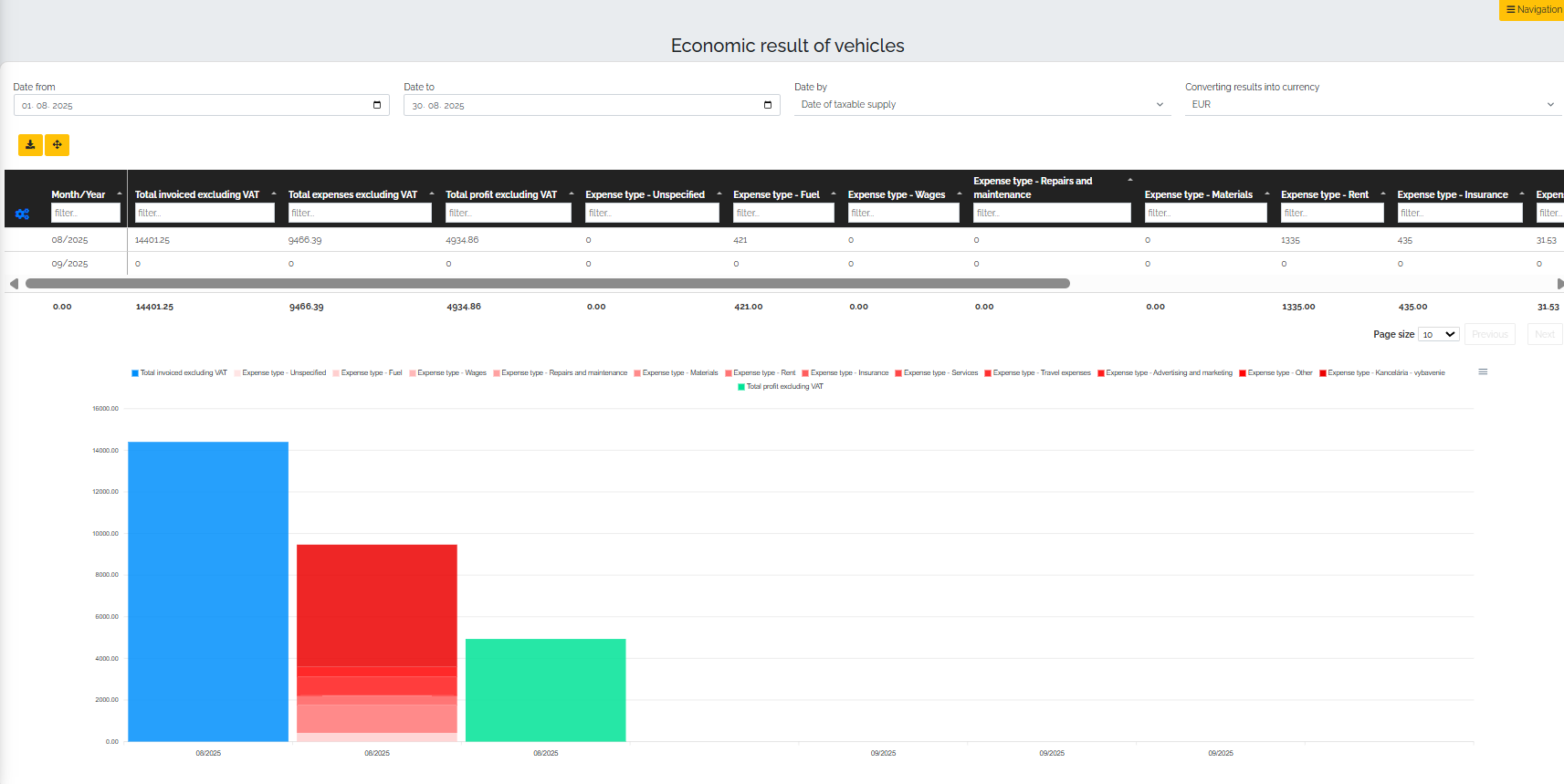Click left arrow of horizontal table scroll
This screenshot has height=784, width=1564.
point(14,284)
